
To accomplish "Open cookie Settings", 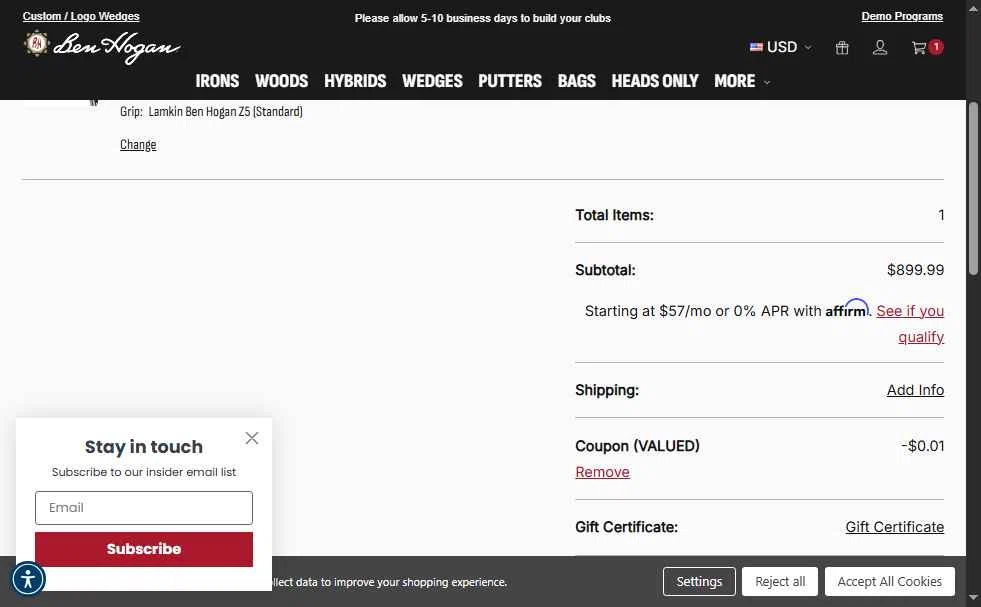I will click(699, 581).
